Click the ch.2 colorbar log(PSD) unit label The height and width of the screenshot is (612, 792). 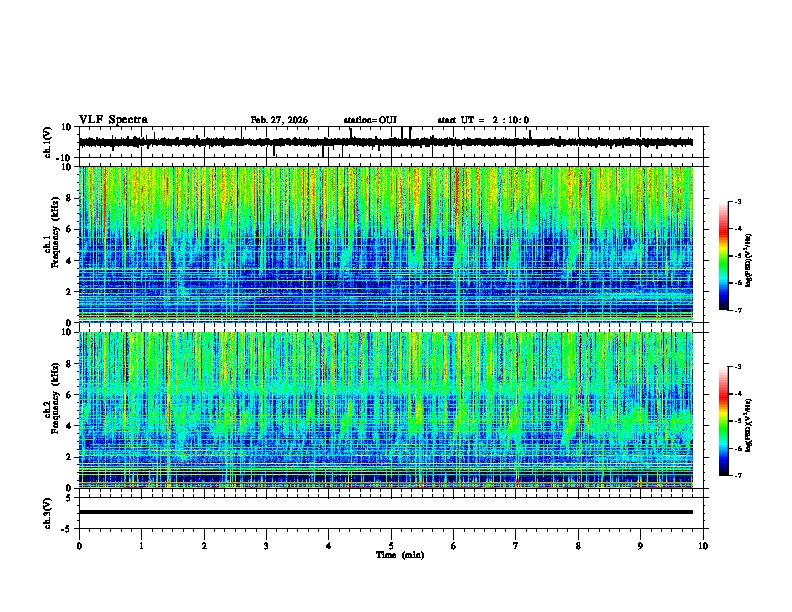click(749, 425)
